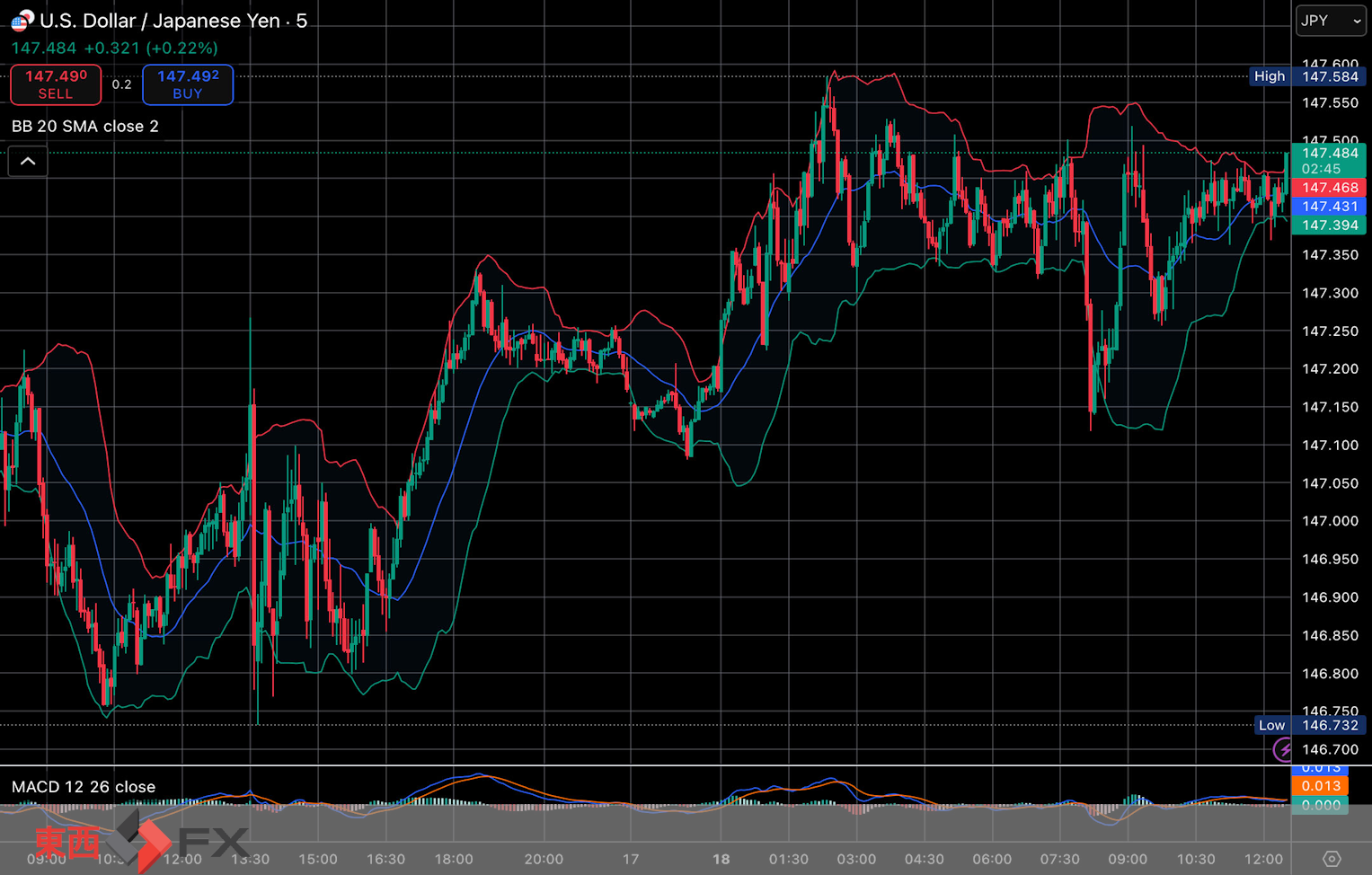Click the orange 0.013 MACD signal value label

pyautogui.click(x=1320, y=786)
